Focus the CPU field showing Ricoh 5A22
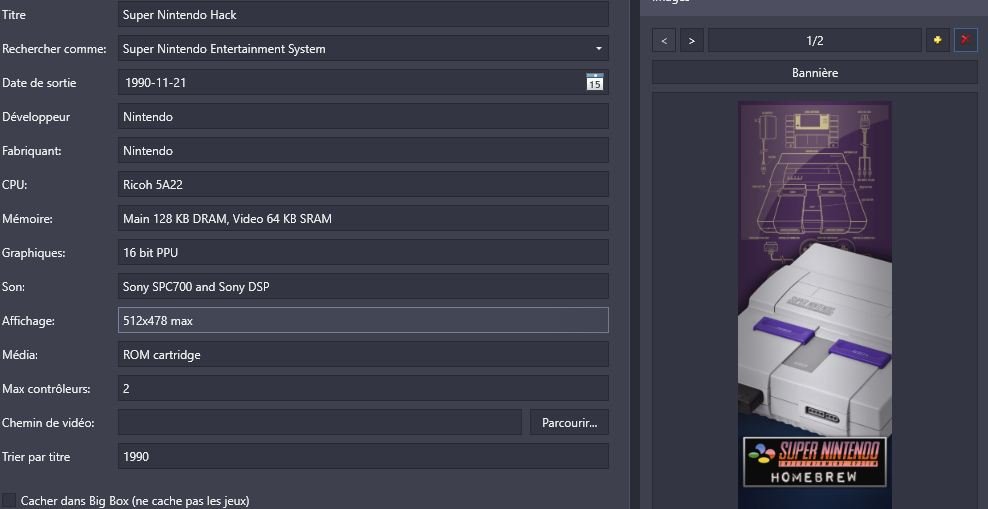The width and height of the screenshot is (988, 509). click(363, 185)
